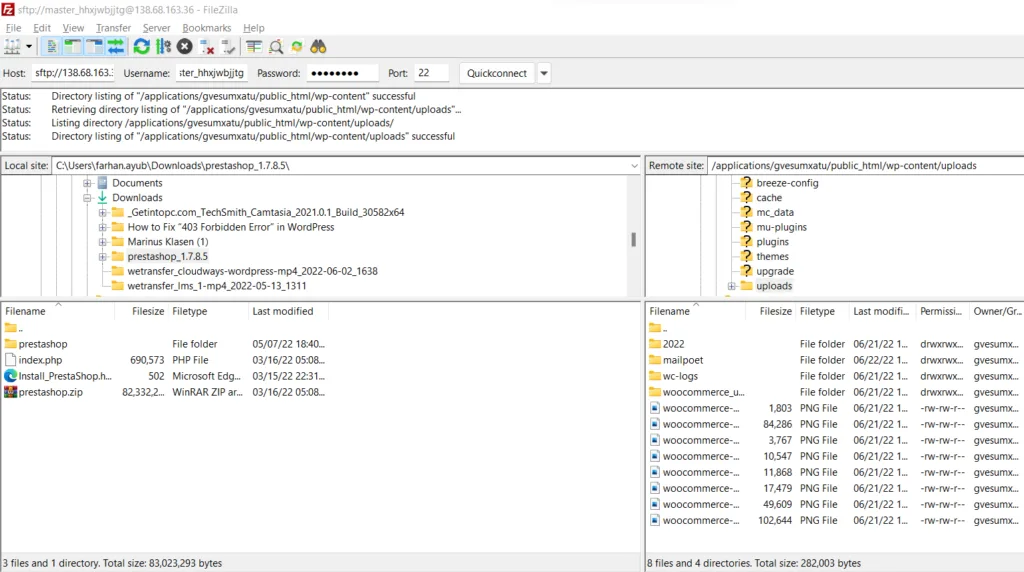
Task: Disconnect from the current server
Action: click(x=207, y=46)
